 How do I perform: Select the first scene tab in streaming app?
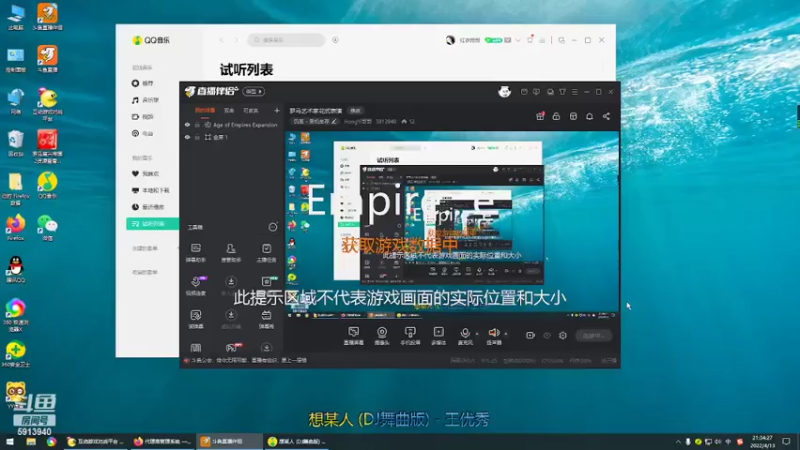tap(205, 110)
